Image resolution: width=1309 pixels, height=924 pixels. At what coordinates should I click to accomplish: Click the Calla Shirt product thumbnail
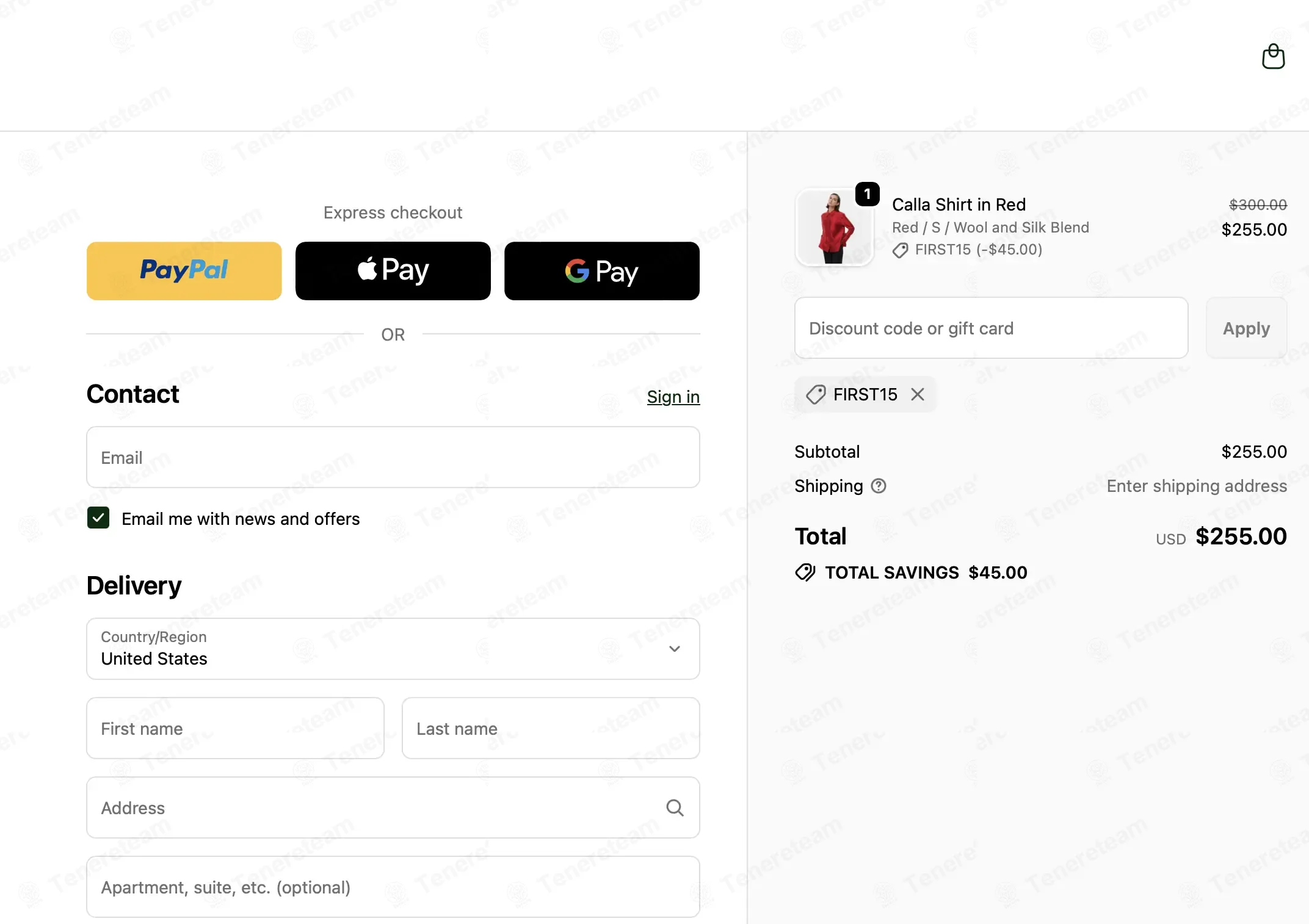(834, 227)
